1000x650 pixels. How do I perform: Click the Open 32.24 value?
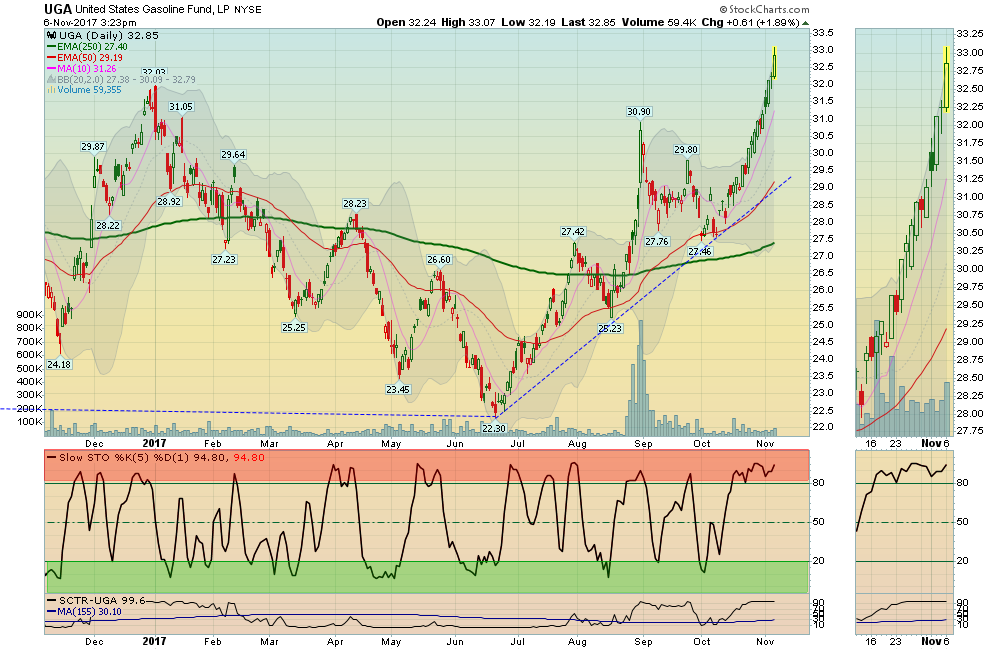406,22
